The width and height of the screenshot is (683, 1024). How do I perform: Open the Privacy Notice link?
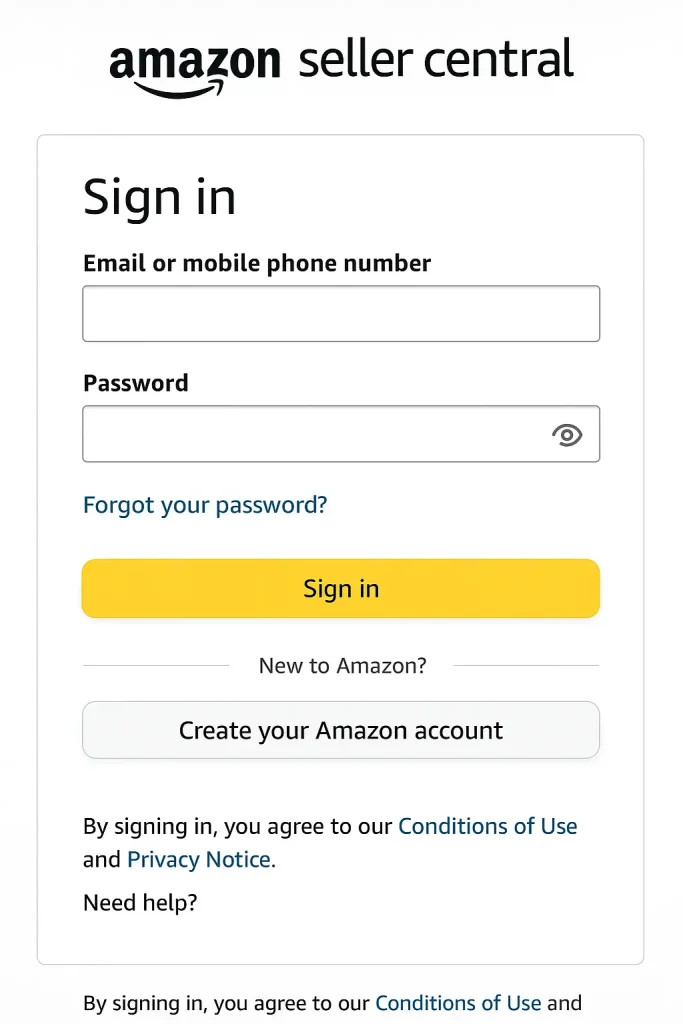point(199,860)
